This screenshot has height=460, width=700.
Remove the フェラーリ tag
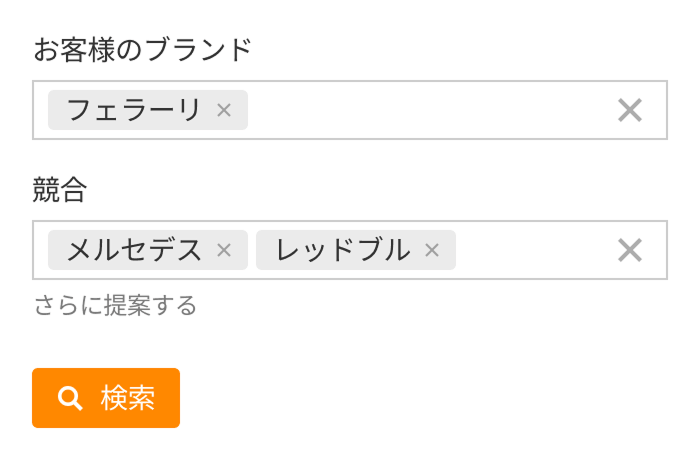[x=224, y=110]
